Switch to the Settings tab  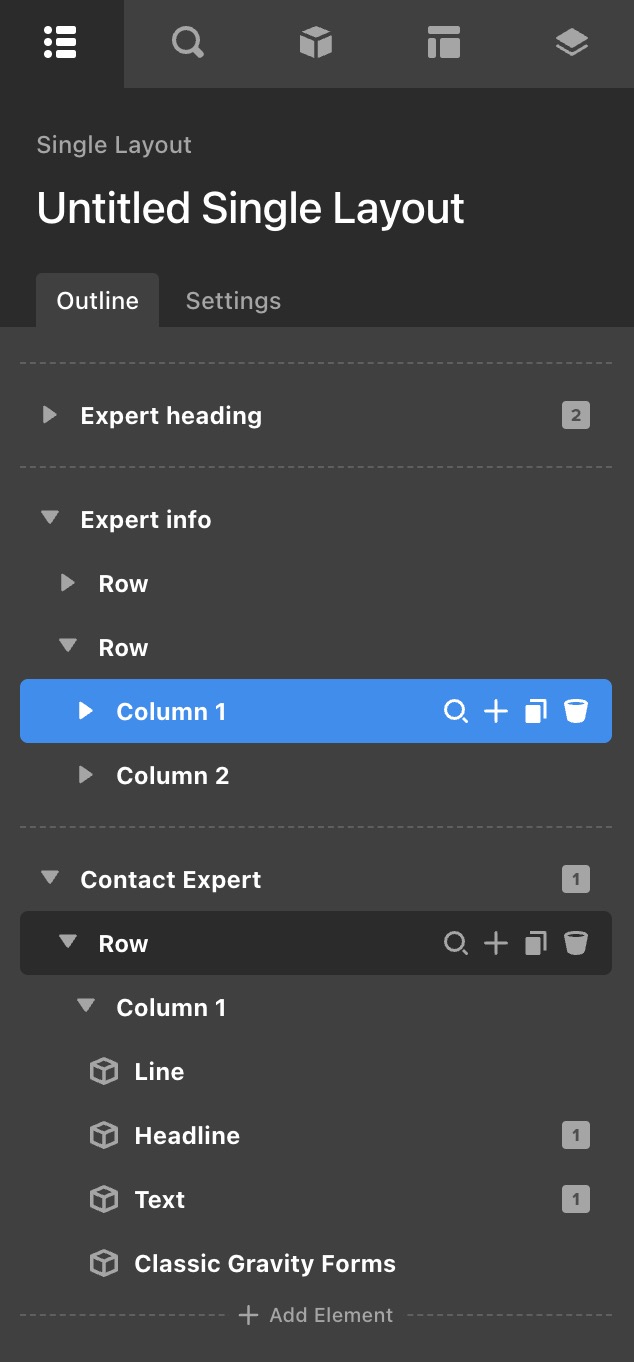233,300
